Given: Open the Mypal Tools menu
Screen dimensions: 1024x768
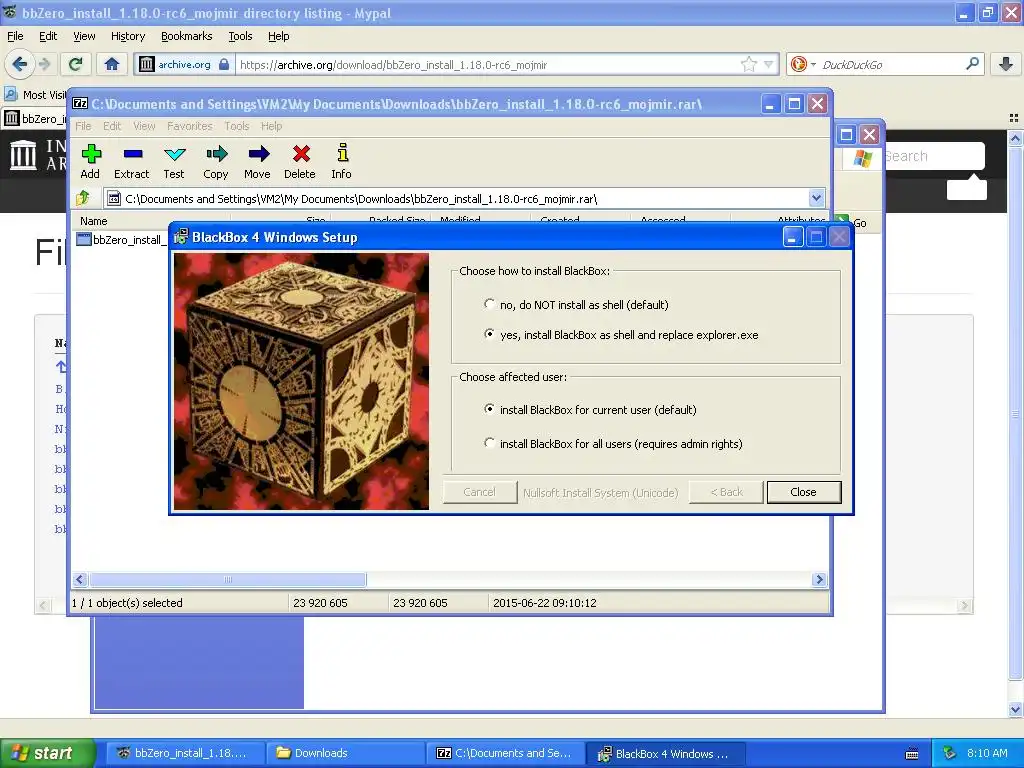Looking at the screenshot, I should click(x=240, y=36).
